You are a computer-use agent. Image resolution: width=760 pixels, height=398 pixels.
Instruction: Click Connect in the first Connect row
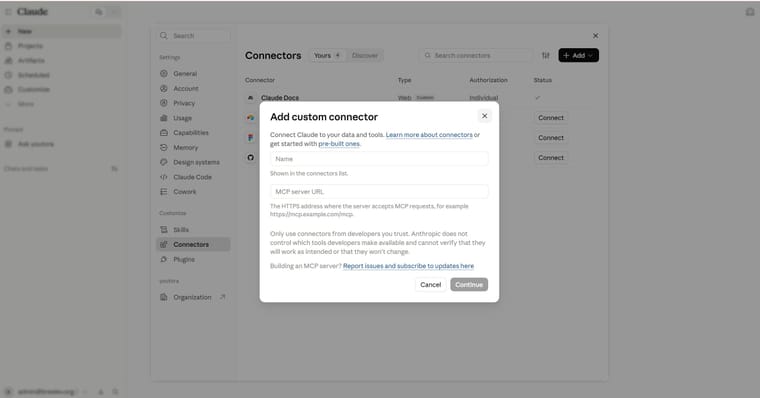(551, 118)
